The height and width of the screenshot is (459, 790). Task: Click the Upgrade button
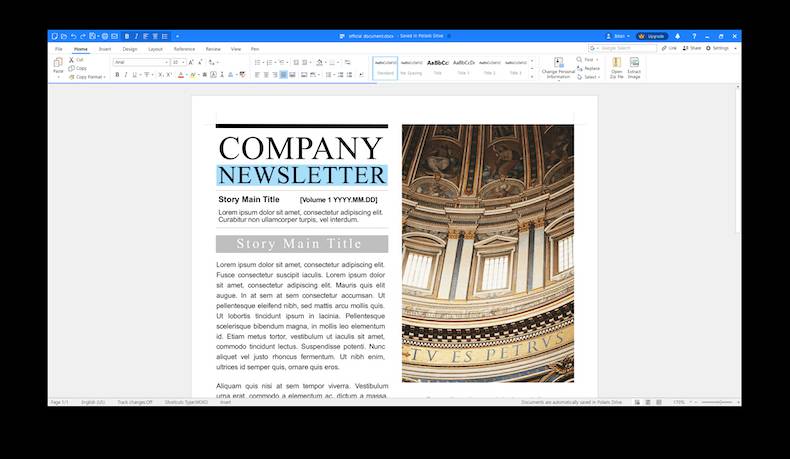pyautogui.click(x=652, y=36)
